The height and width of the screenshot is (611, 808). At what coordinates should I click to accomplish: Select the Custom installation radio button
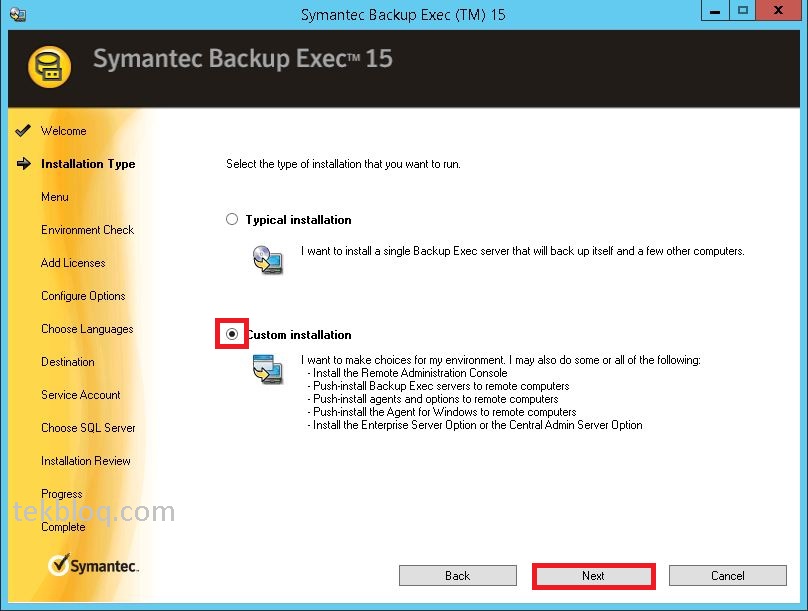[232, 334]
